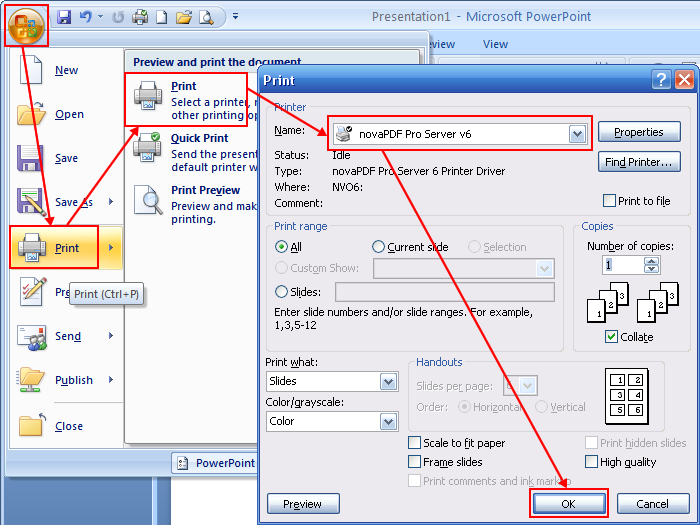Click the handouts layout preview thumbnail
Image resolution: width=700 pixels, height=525 pixels.
pyautogui.click(x=627, y=396)
